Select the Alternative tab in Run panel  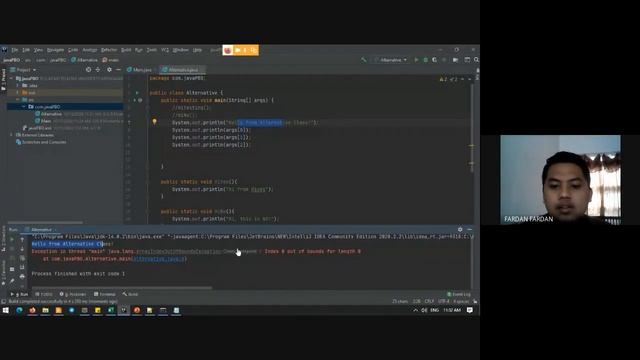tap(41, 229)
